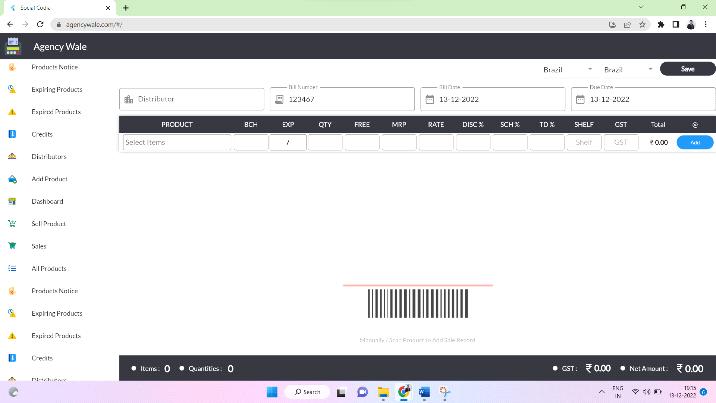Click the building icon in Distributor field

[x=129, y=99]
